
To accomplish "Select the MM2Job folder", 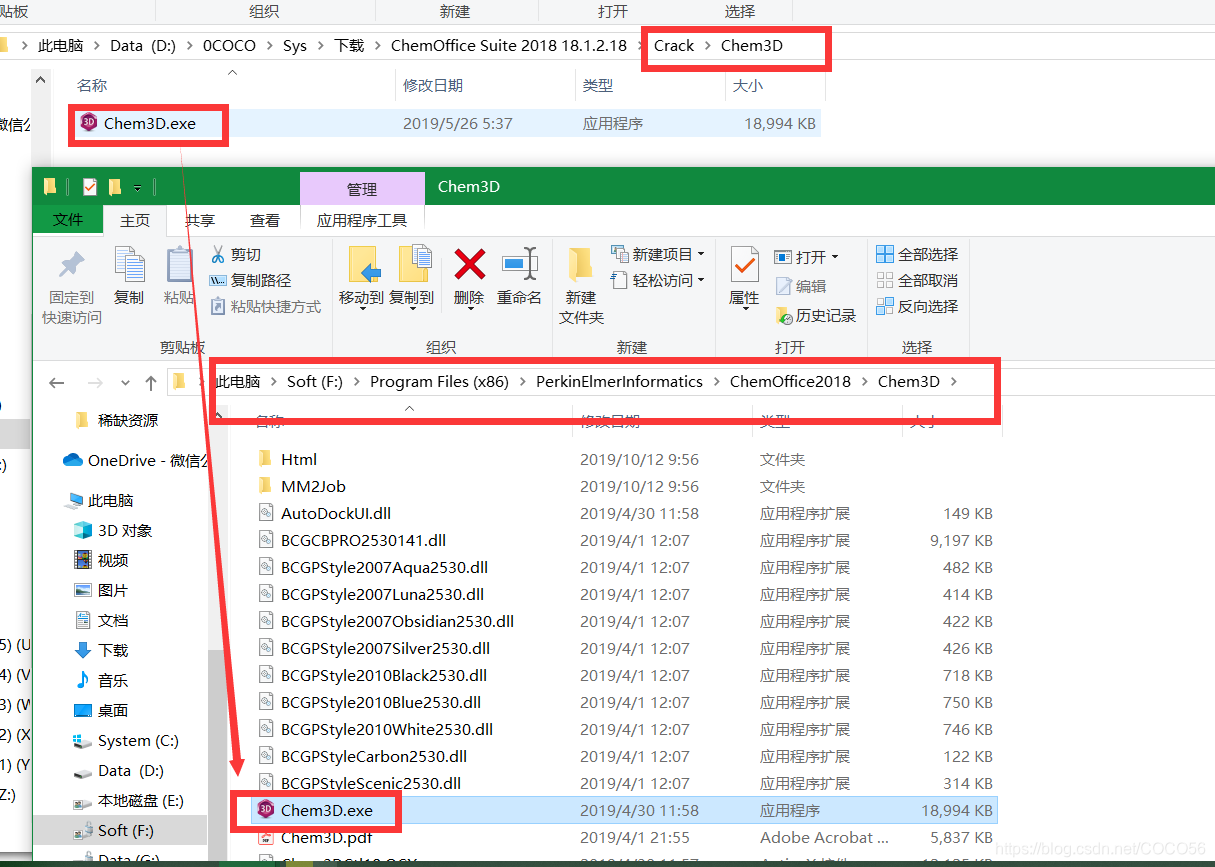I will point(313,486).
